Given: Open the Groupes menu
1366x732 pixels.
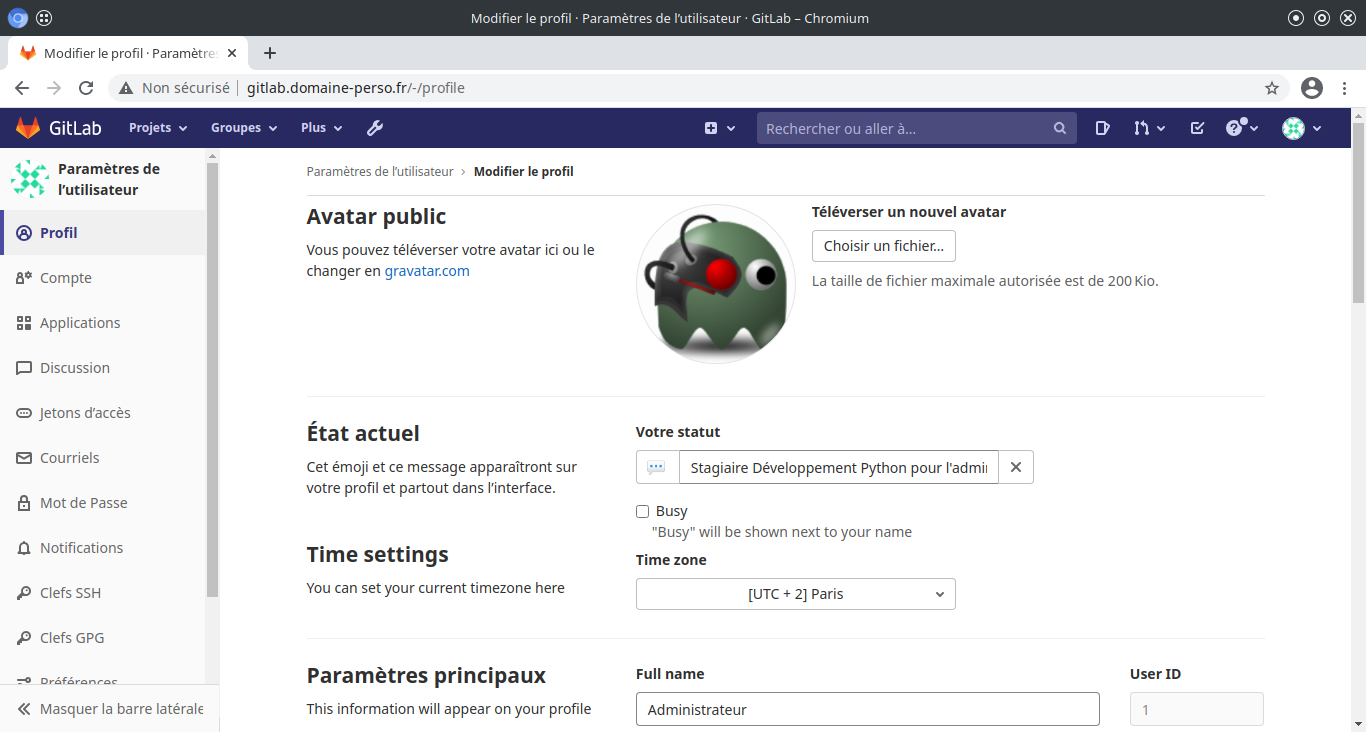Looking at the screenshot, I should (243, 128).
